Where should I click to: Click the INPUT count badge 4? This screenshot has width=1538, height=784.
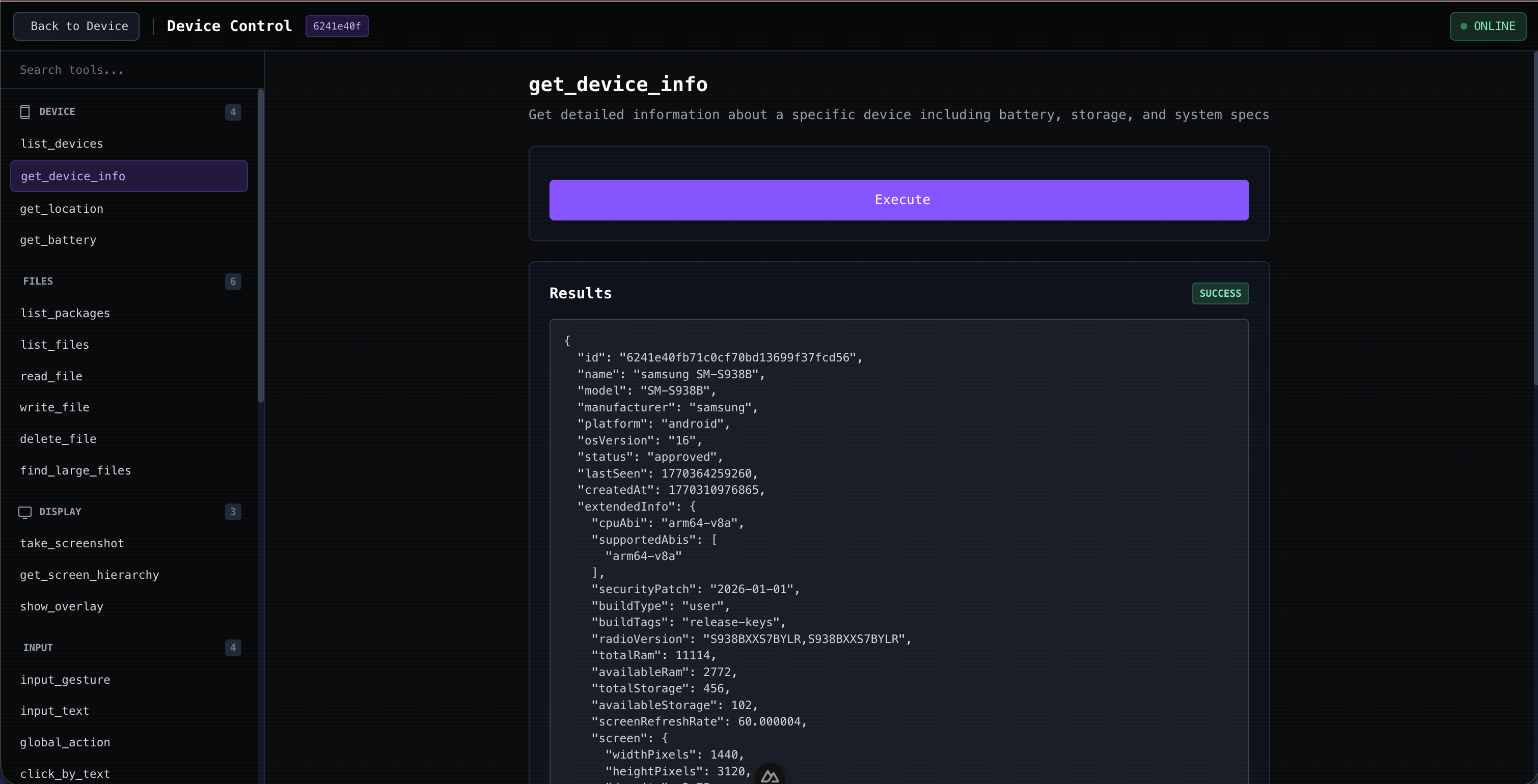tap(233, 648)
